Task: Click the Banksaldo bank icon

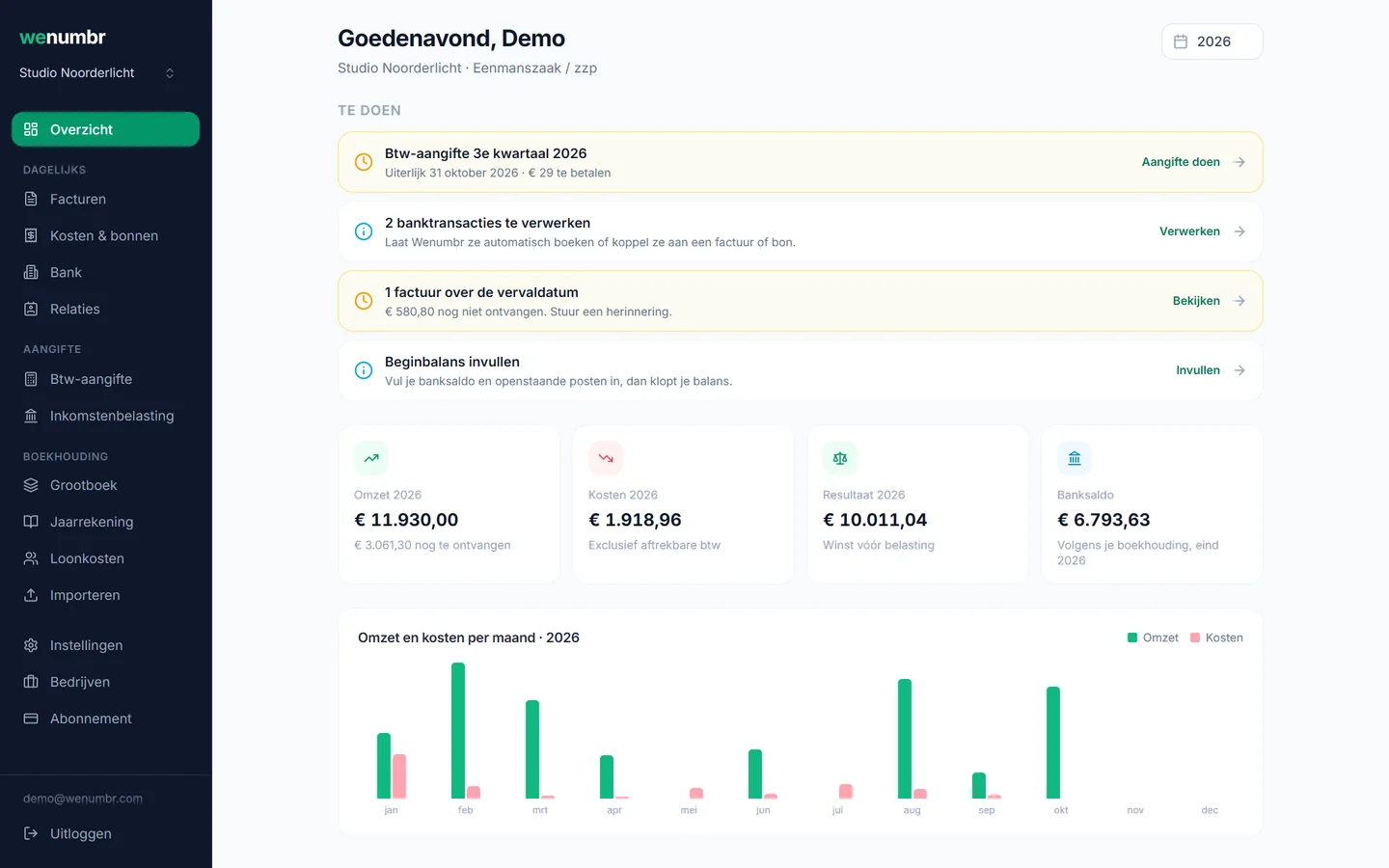Action: click(x=1075, y=458)
